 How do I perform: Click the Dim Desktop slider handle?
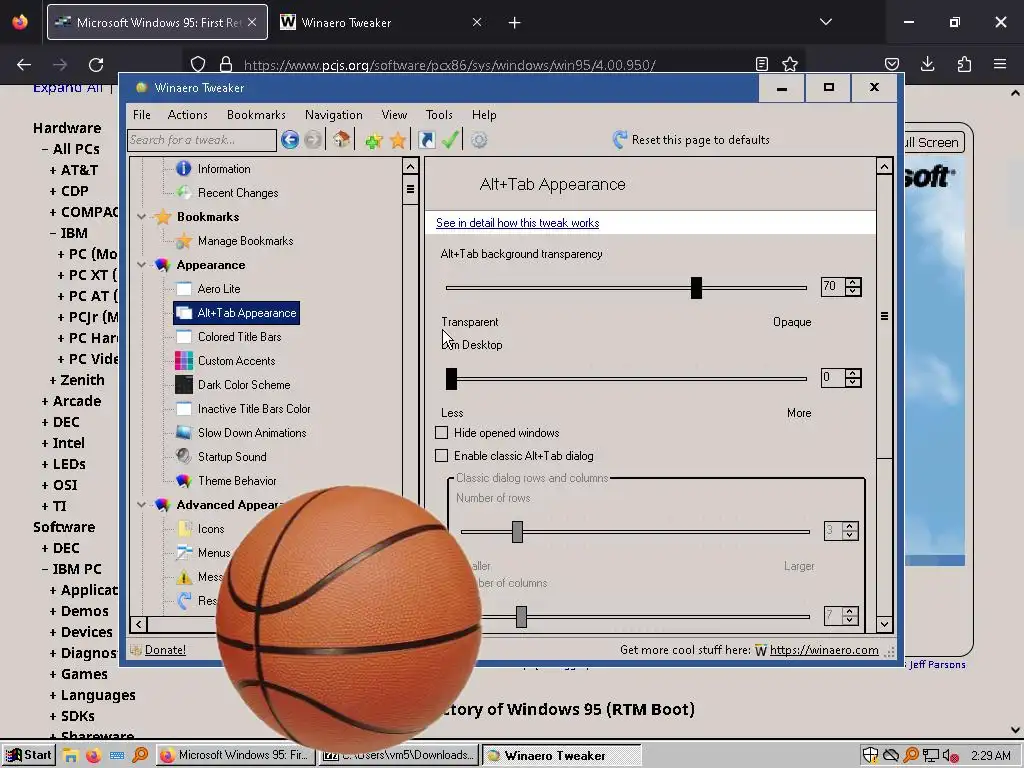tap(451, 379)
